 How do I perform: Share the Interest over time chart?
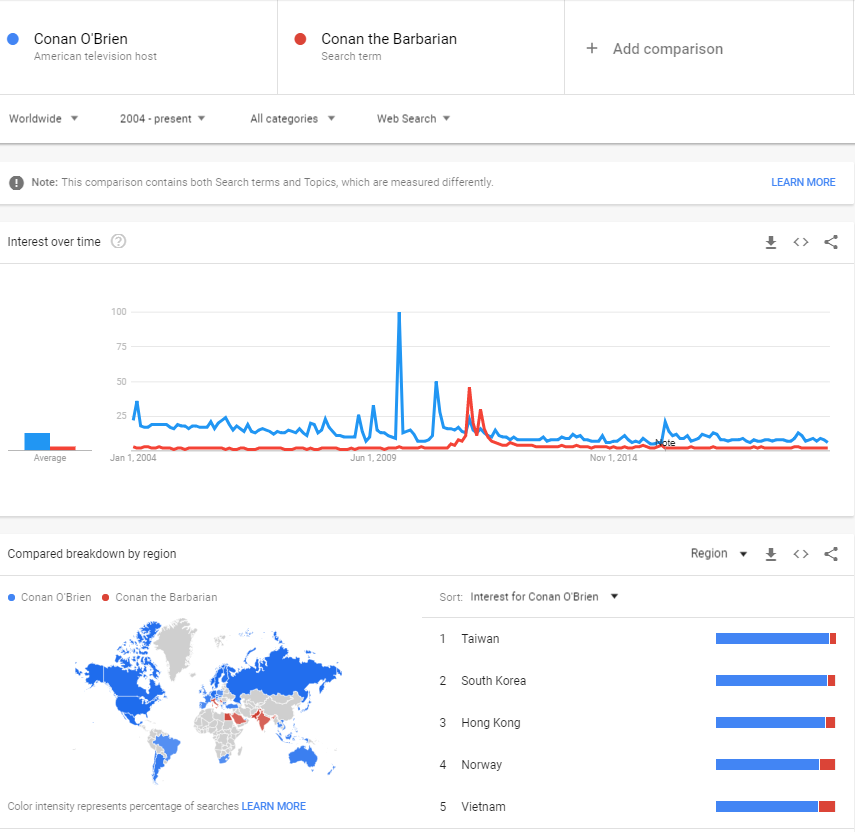(x=831, y=242)
